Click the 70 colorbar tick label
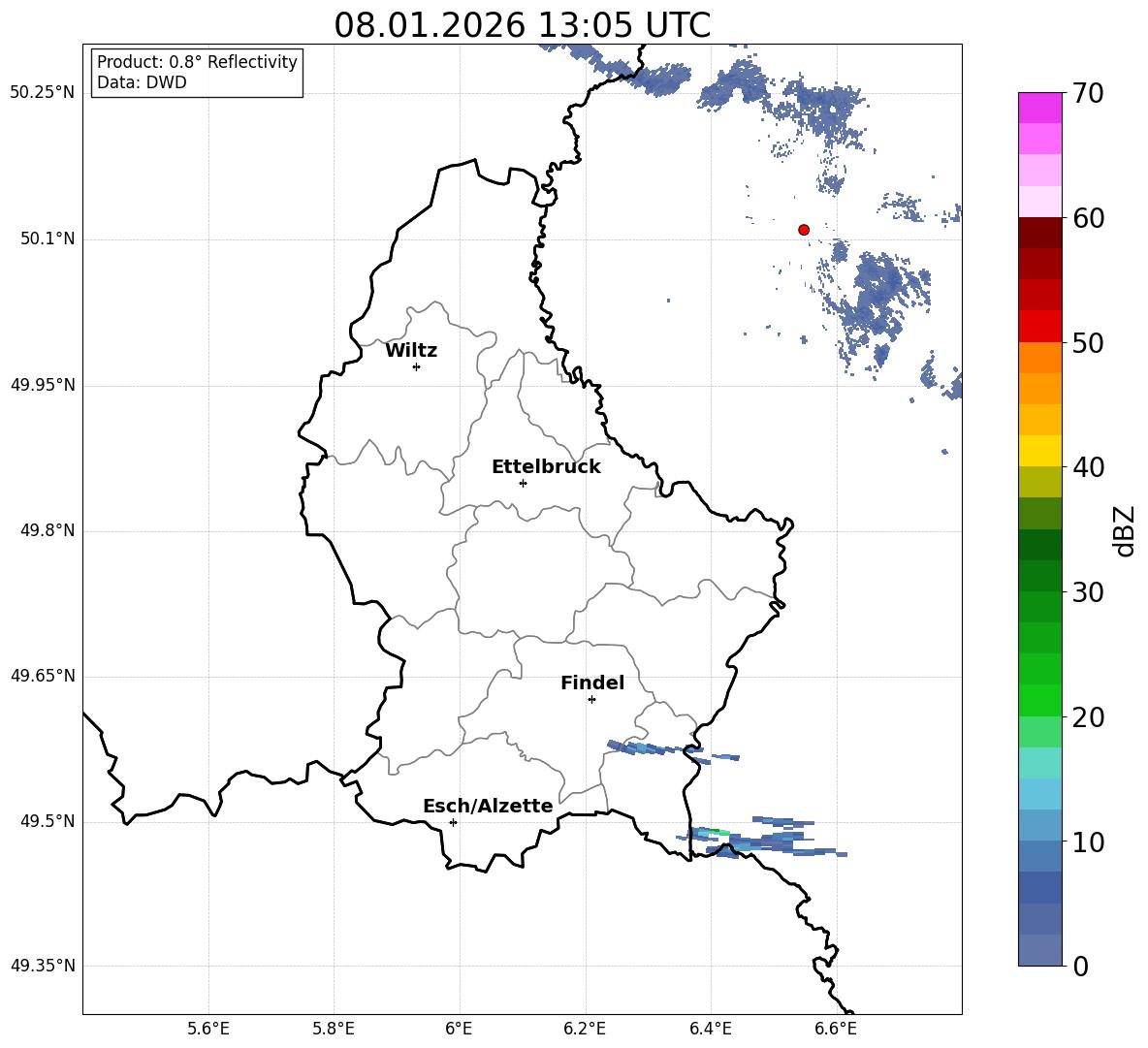 (1088, 94)
